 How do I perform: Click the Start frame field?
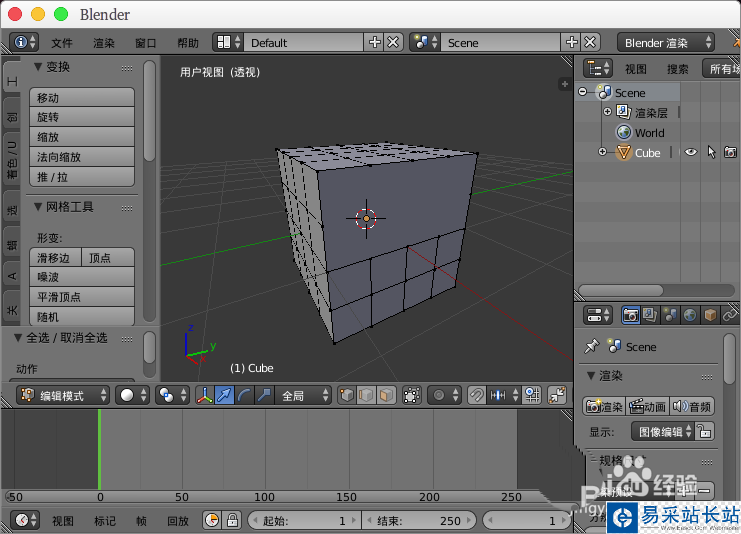(304, 520)
